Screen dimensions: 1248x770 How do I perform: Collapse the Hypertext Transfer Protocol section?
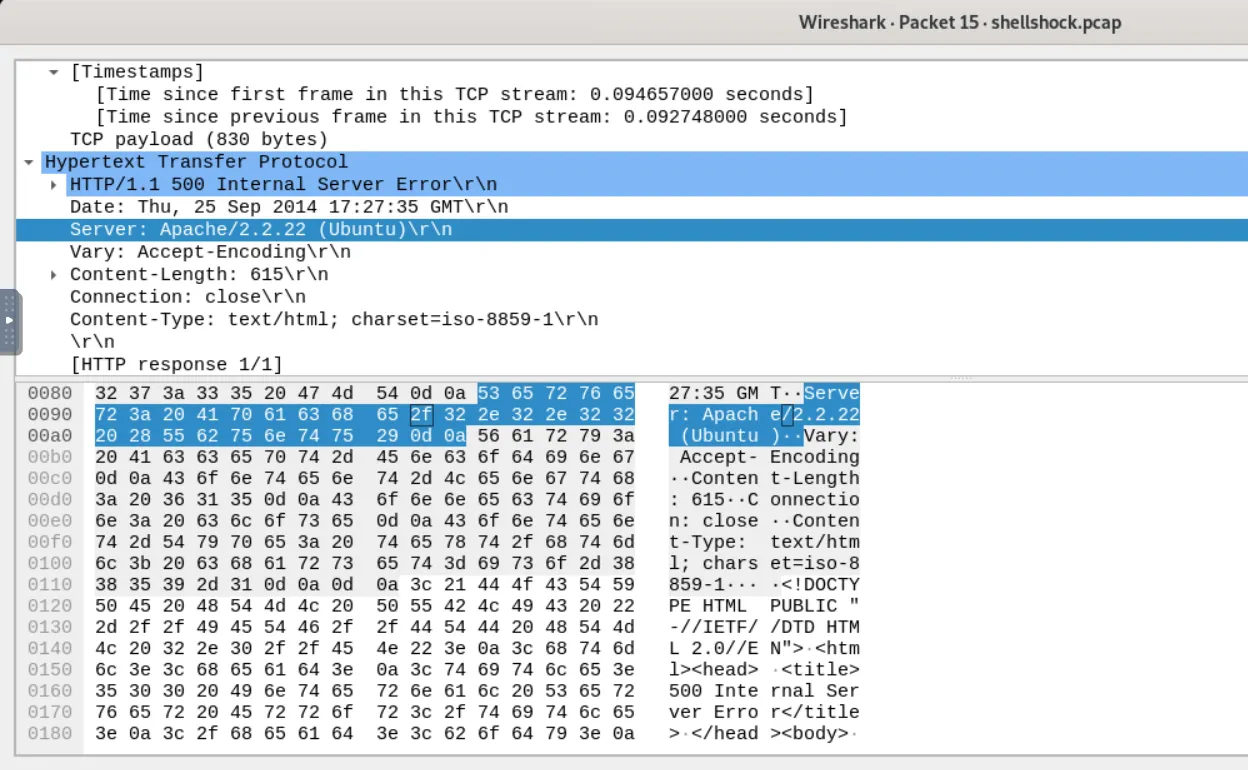tap(29, 162)
